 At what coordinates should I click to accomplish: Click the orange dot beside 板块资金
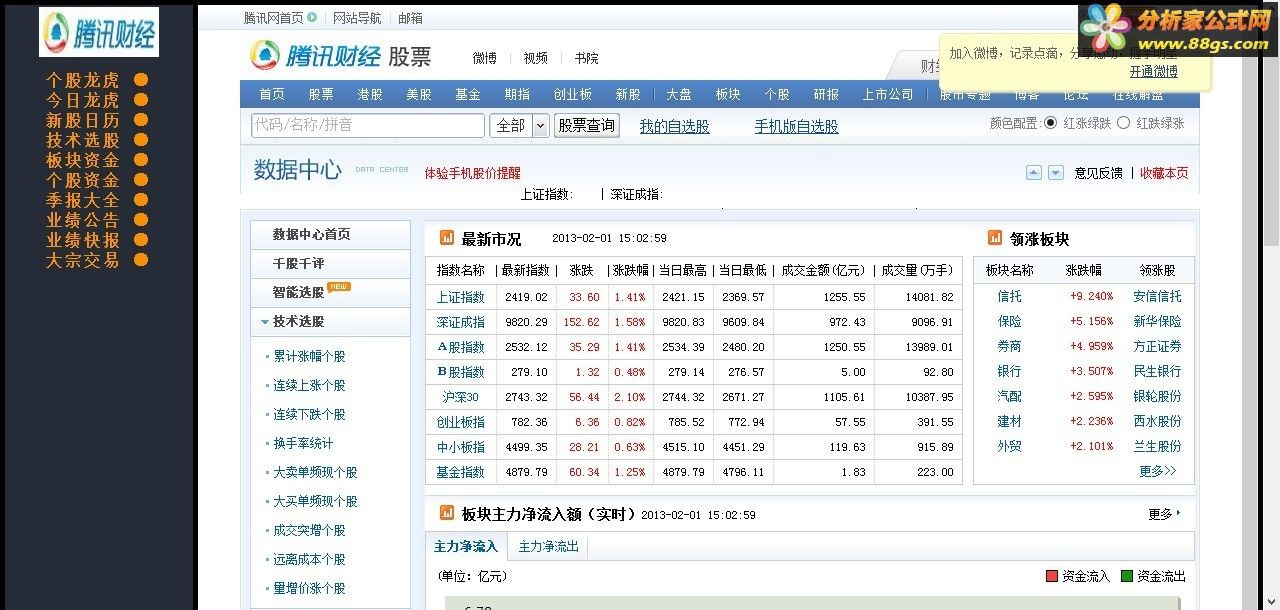tap(141, 160)
